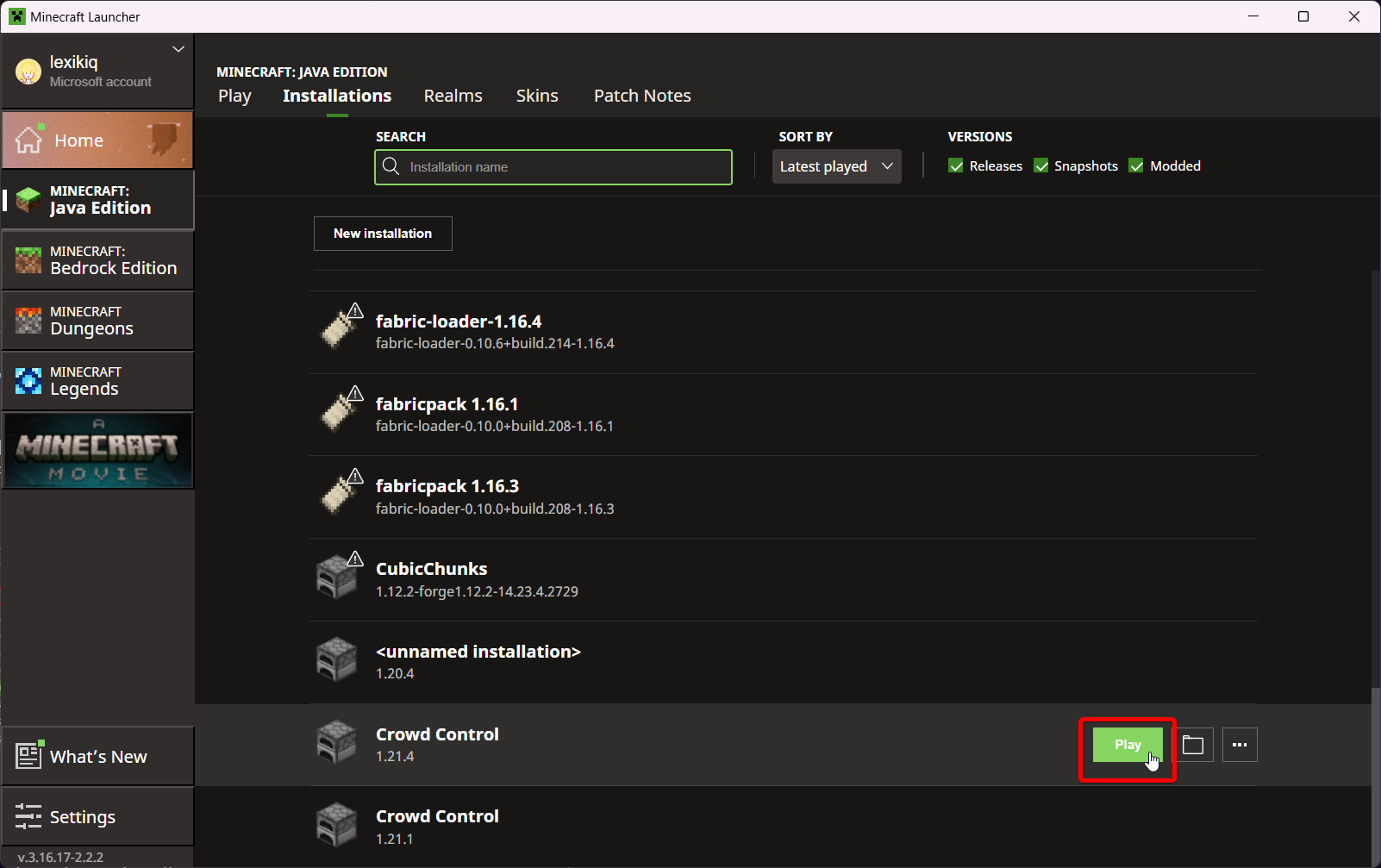This screenshot has width=1381, height=868.
Task: Switch to the Skins tab
Action: pos(537,96)
